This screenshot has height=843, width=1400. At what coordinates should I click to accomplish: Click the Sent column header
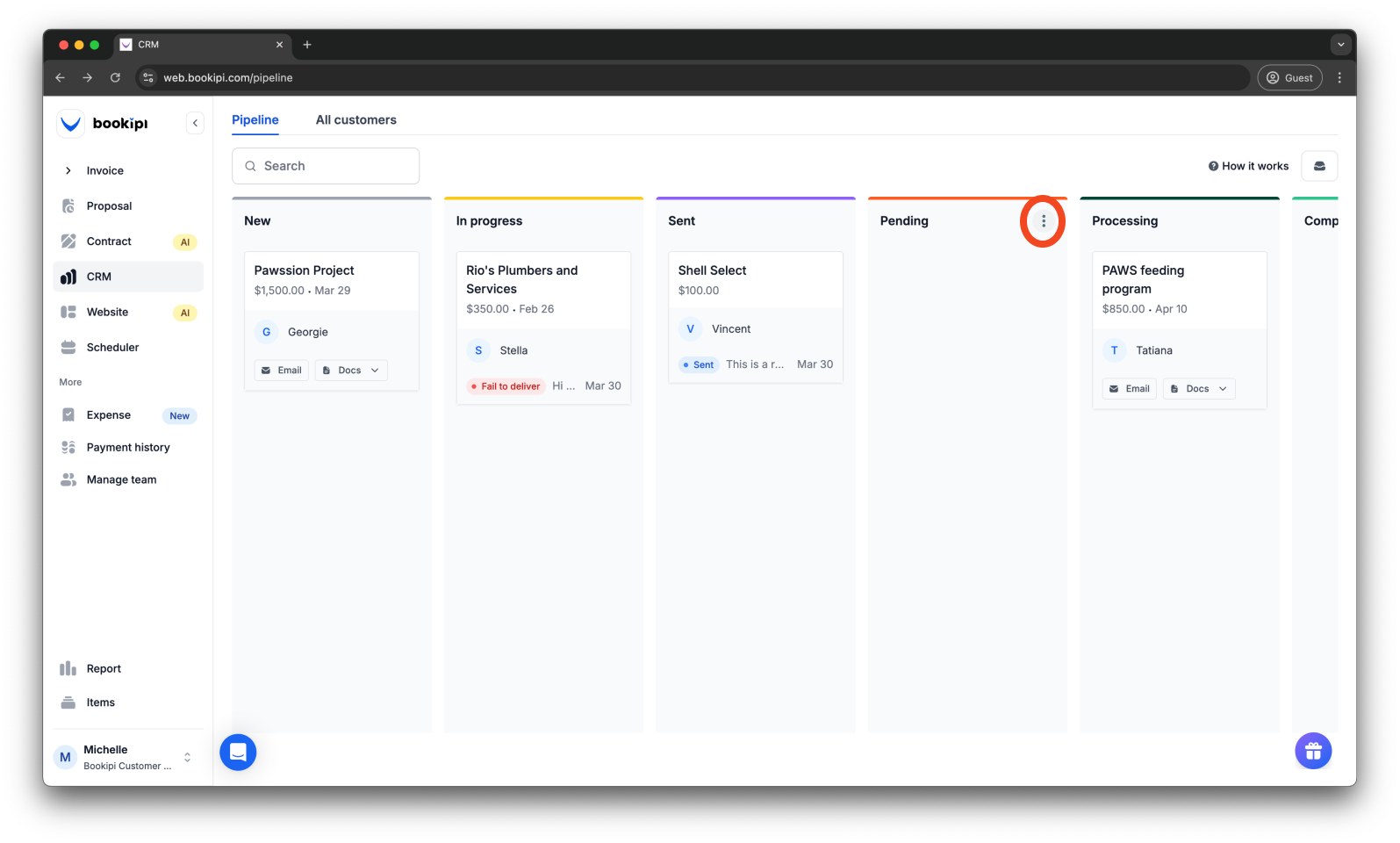coord(681,221)
